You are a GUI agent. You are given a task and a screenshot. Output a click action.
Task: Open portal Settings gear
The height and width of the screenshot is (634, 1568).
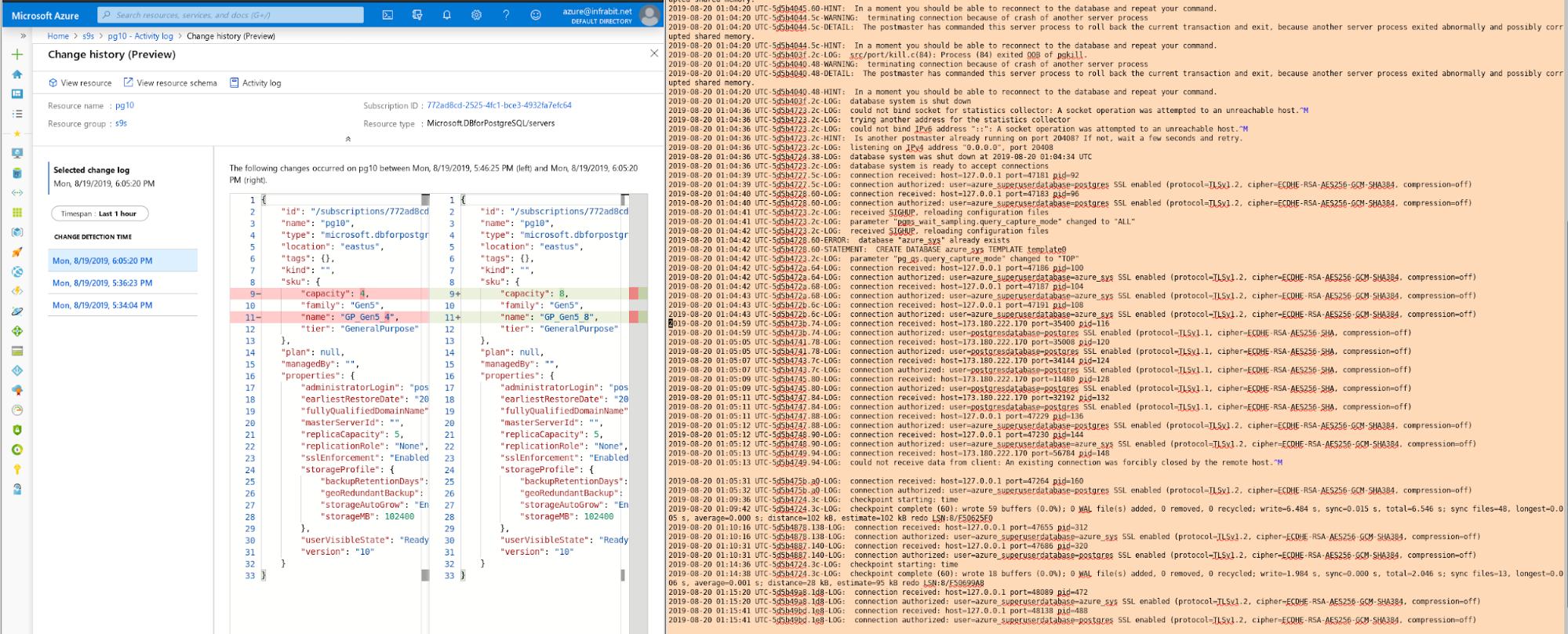pos(476,15)
